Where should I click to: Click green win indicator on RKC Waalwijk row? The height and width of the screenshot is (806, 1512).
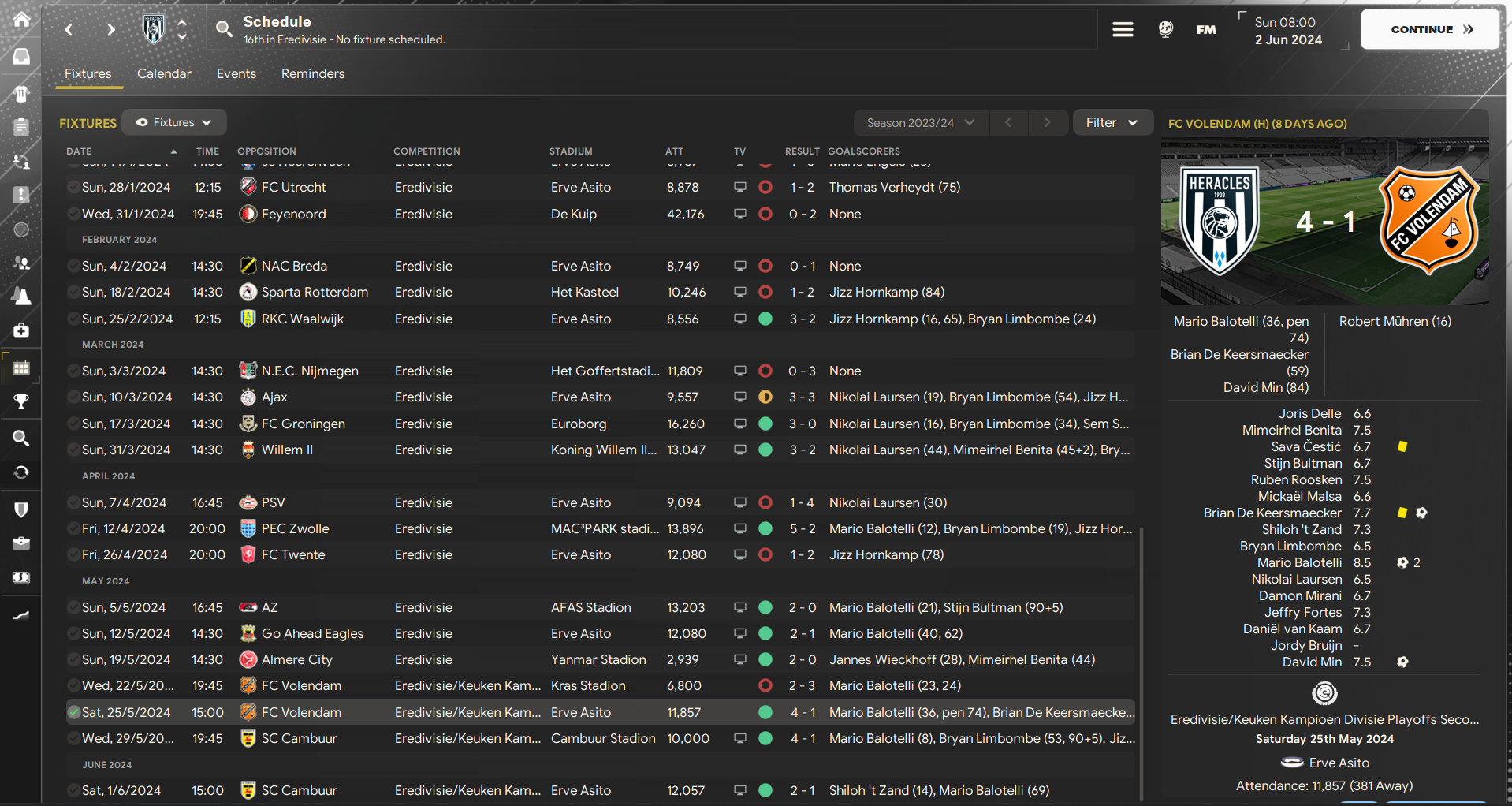pyautogui.click(x=765, y=319)
